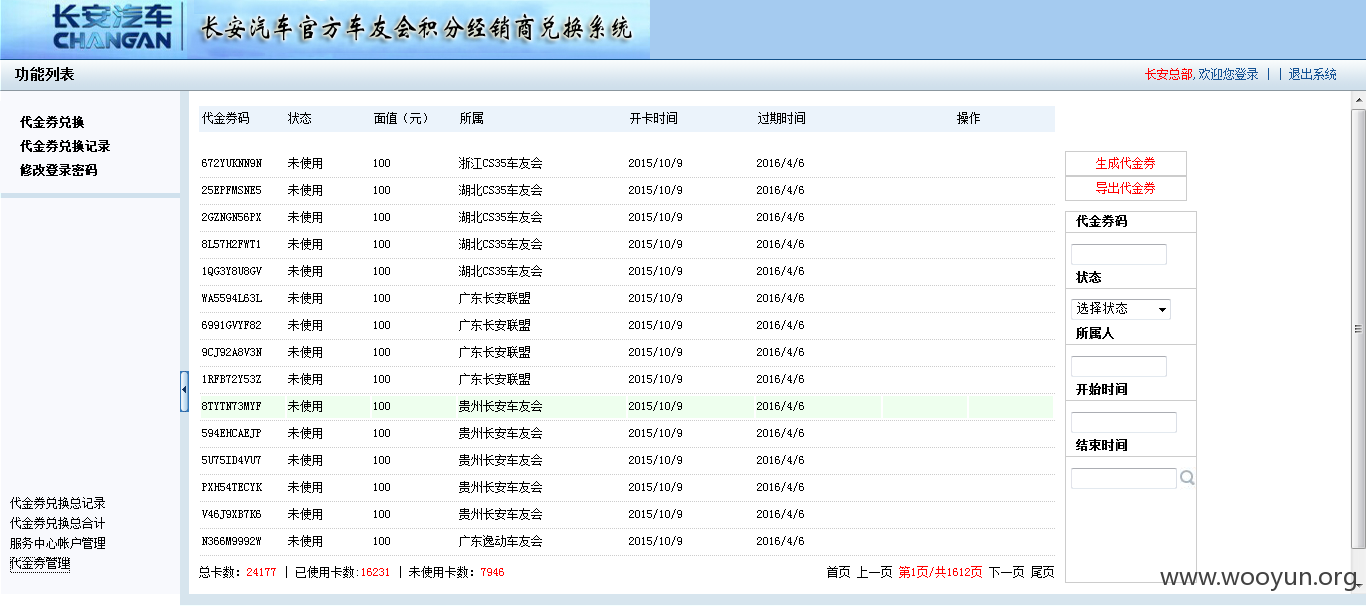Click 退出系统 logout link
The width and height of the screenshot is (1366, 606).
tap(1312, 74)
